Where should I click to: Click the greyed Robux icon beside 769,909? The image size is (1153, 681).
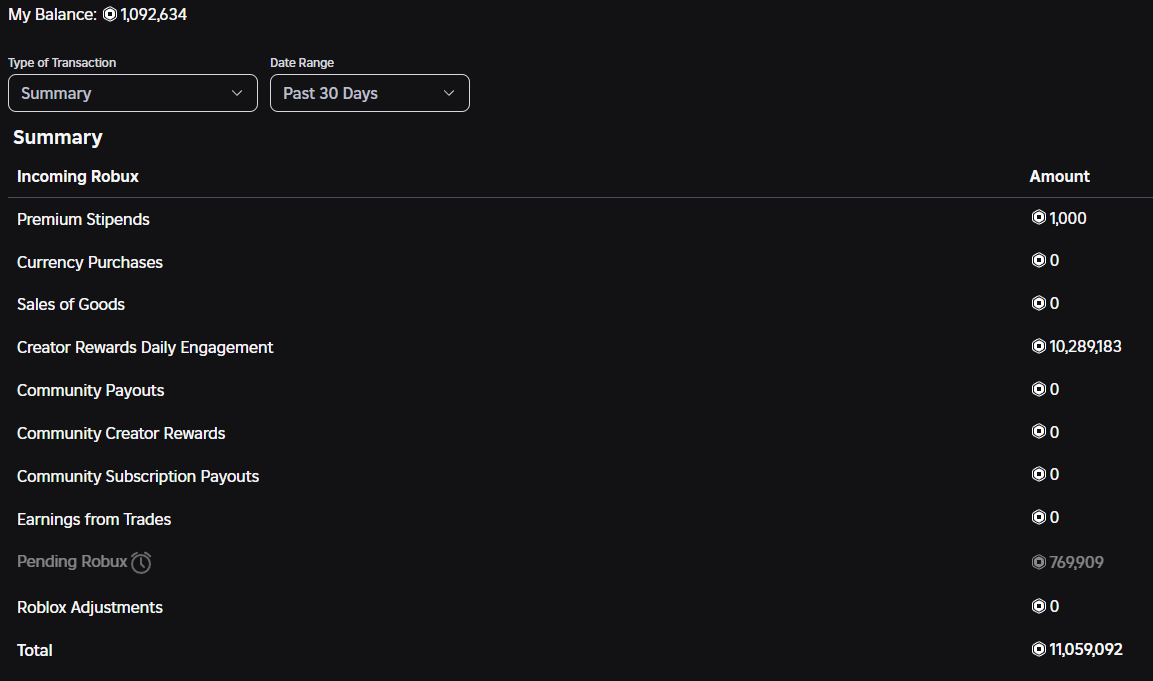click(1038, 562)
